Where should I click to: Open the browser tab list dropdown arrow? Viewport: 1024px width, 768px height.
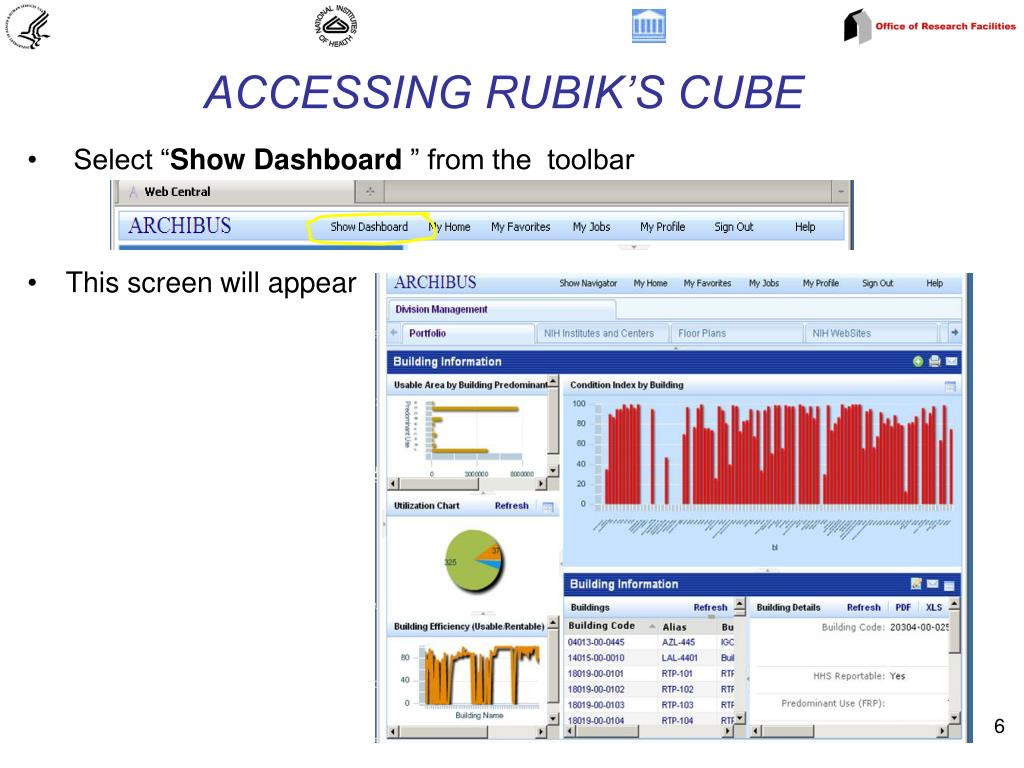click(x=840, y=192)
